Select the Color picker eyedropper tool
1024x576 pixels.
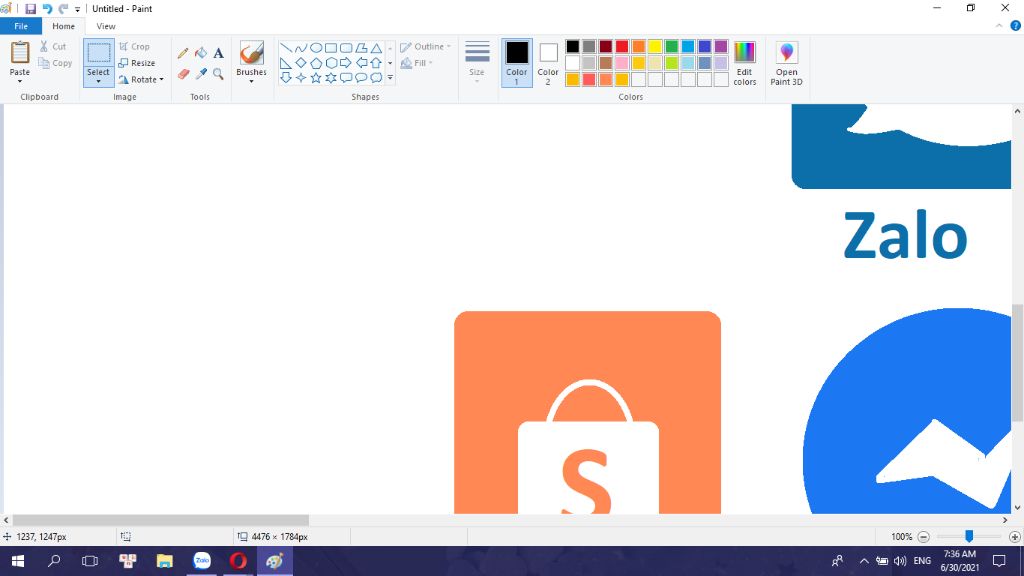pos(201,74)
